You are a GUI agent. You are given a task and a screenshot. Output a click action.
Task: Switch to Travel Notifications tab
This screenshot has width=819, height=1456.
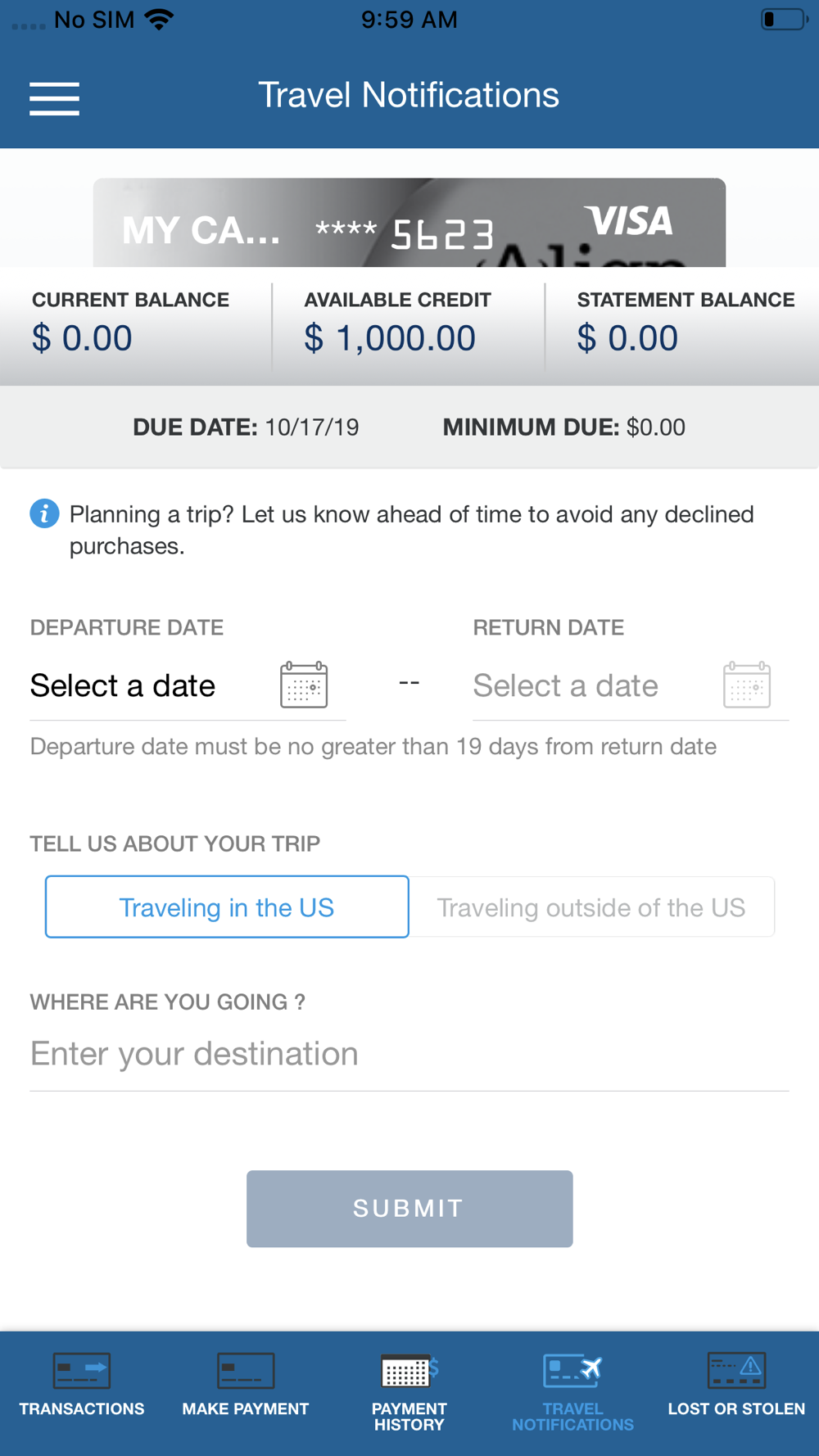(572, 1392)
